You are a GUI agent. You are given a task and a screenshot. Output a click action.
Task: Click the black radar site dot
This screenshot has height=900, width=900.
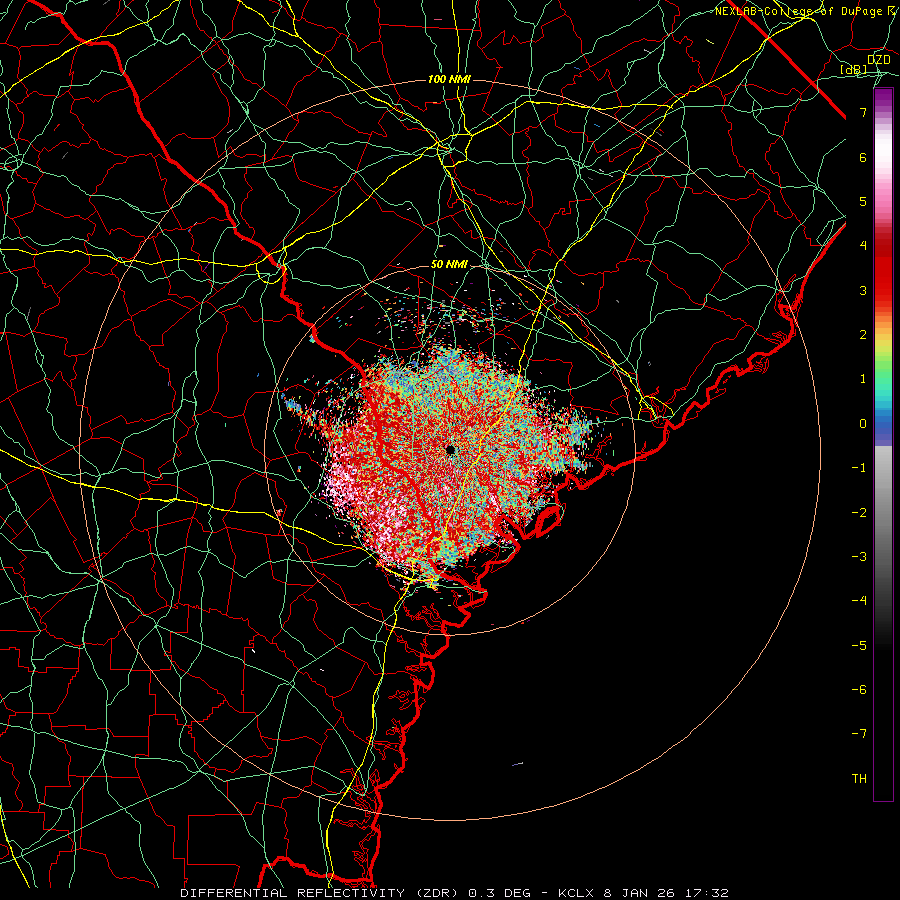point(450,449)
